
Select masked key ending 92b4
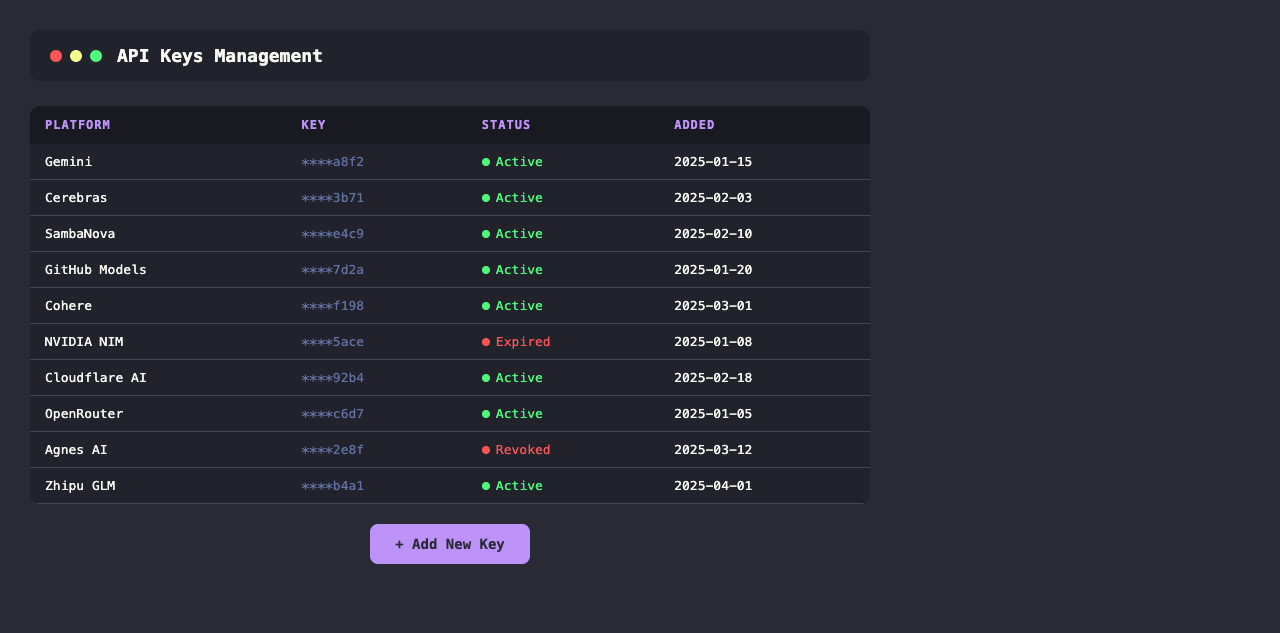click(333, 378)
